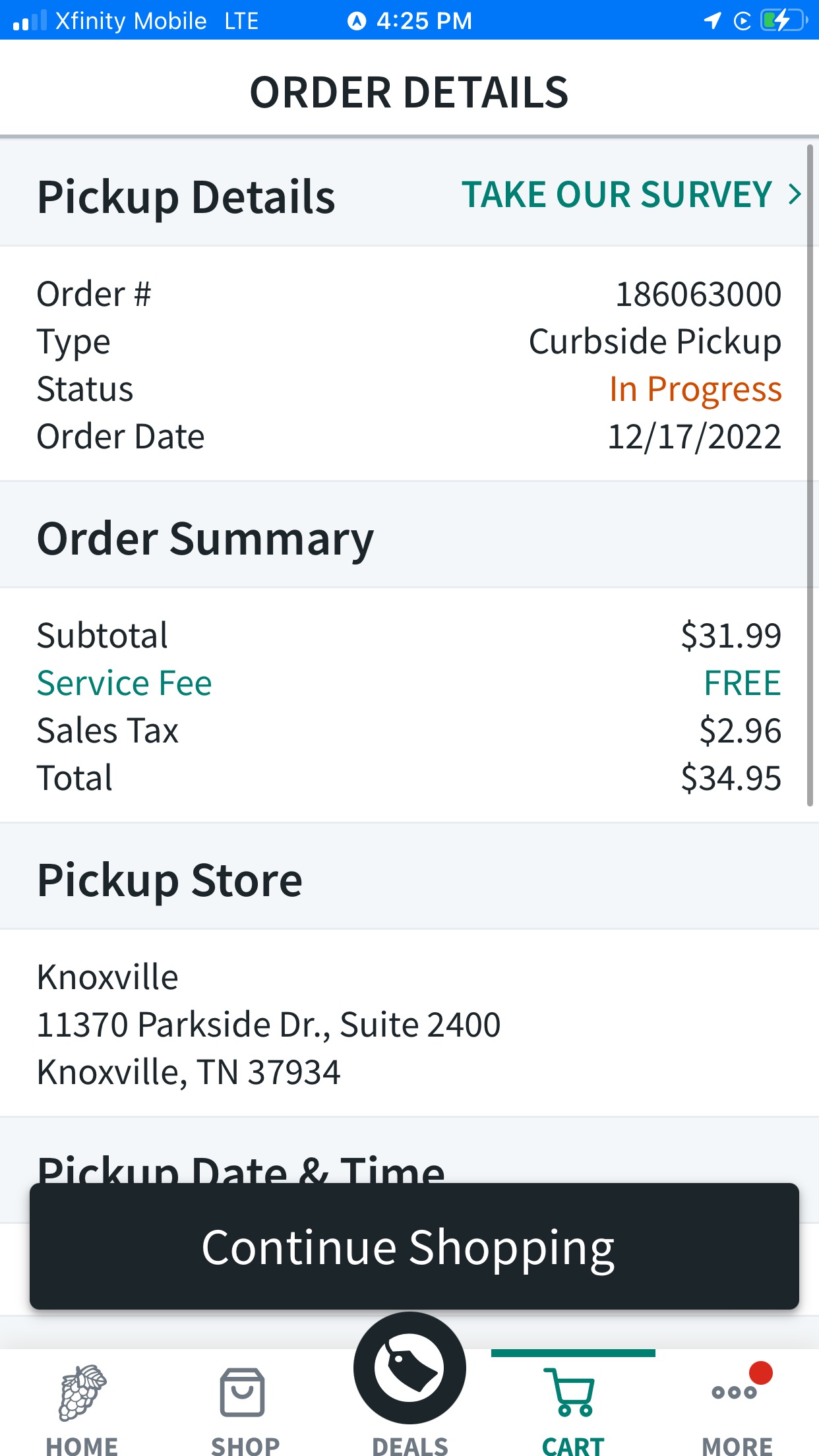The width and height of the screenshot is (819, 1456).
Task: Tap the In Progress status text
Action: pos(695,389)
